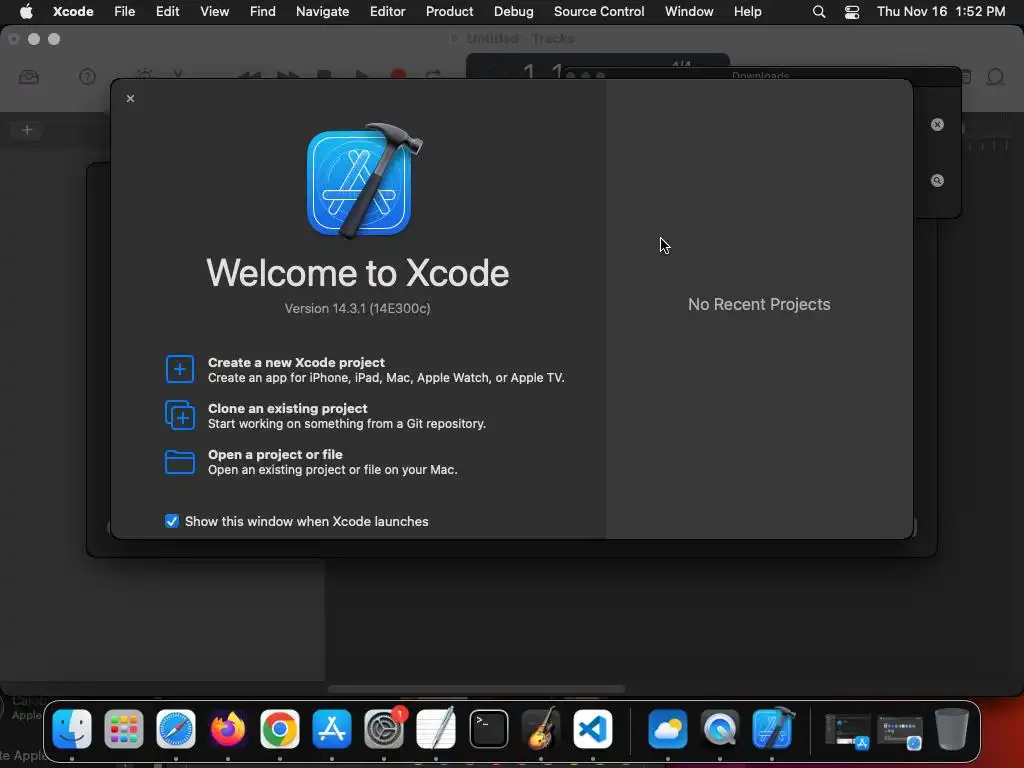
Task: Open the Window menu
Action: click(689, 11)
